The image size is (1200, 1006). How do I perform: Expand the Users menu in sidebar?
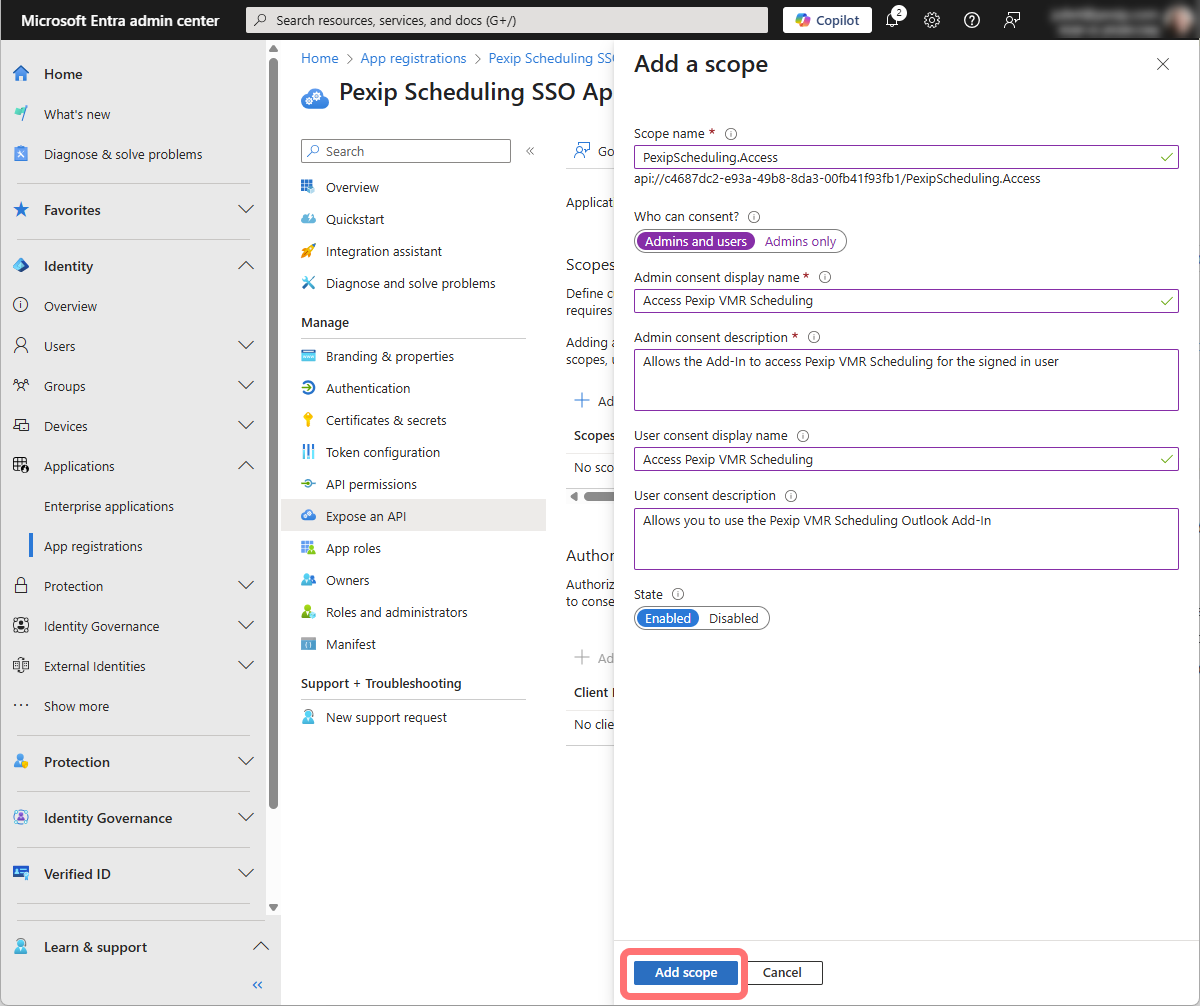point(246,346)
